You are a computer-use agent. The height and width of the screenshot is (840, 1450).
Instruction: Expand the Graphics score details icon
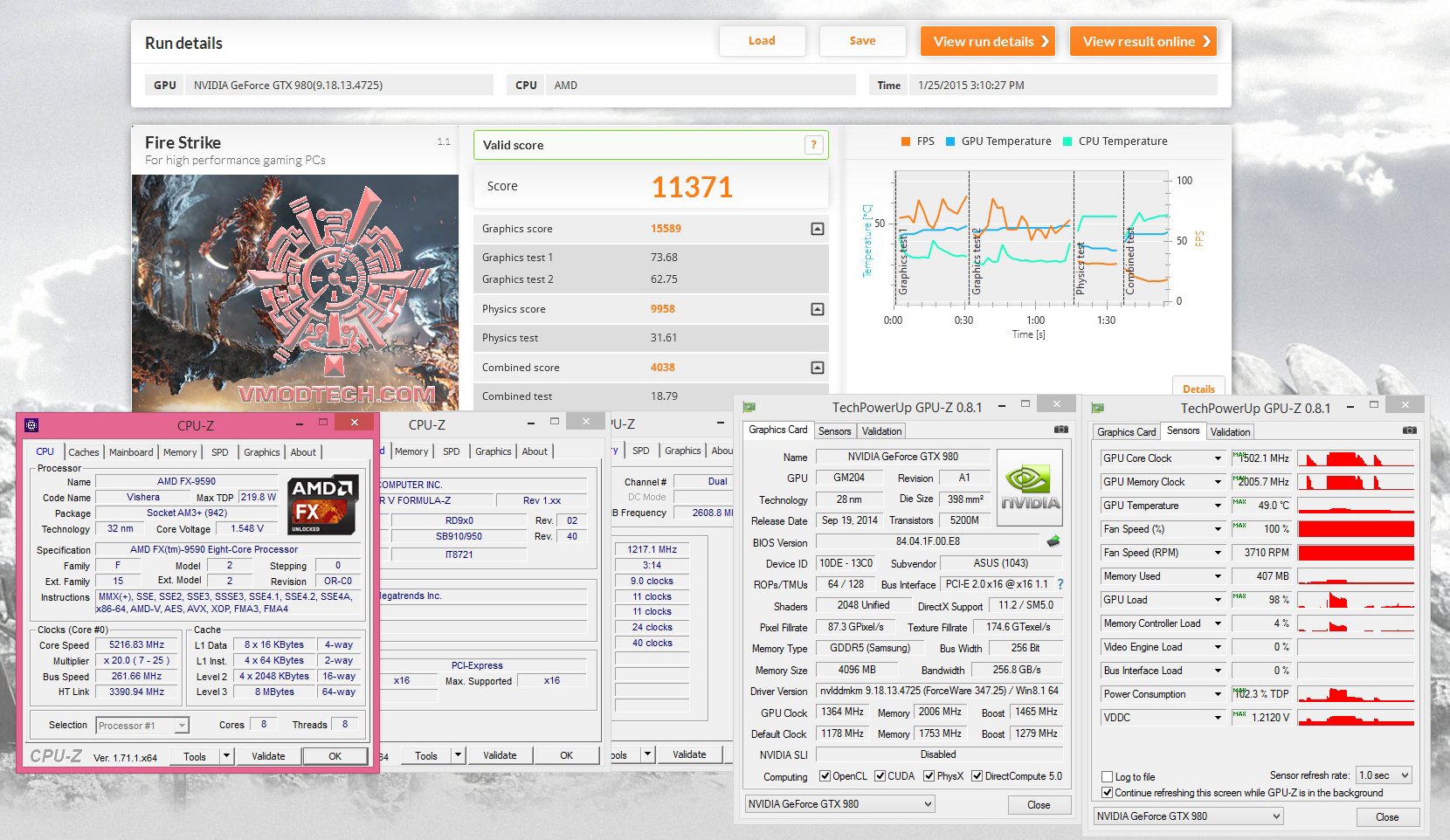(x=817, y=229)
